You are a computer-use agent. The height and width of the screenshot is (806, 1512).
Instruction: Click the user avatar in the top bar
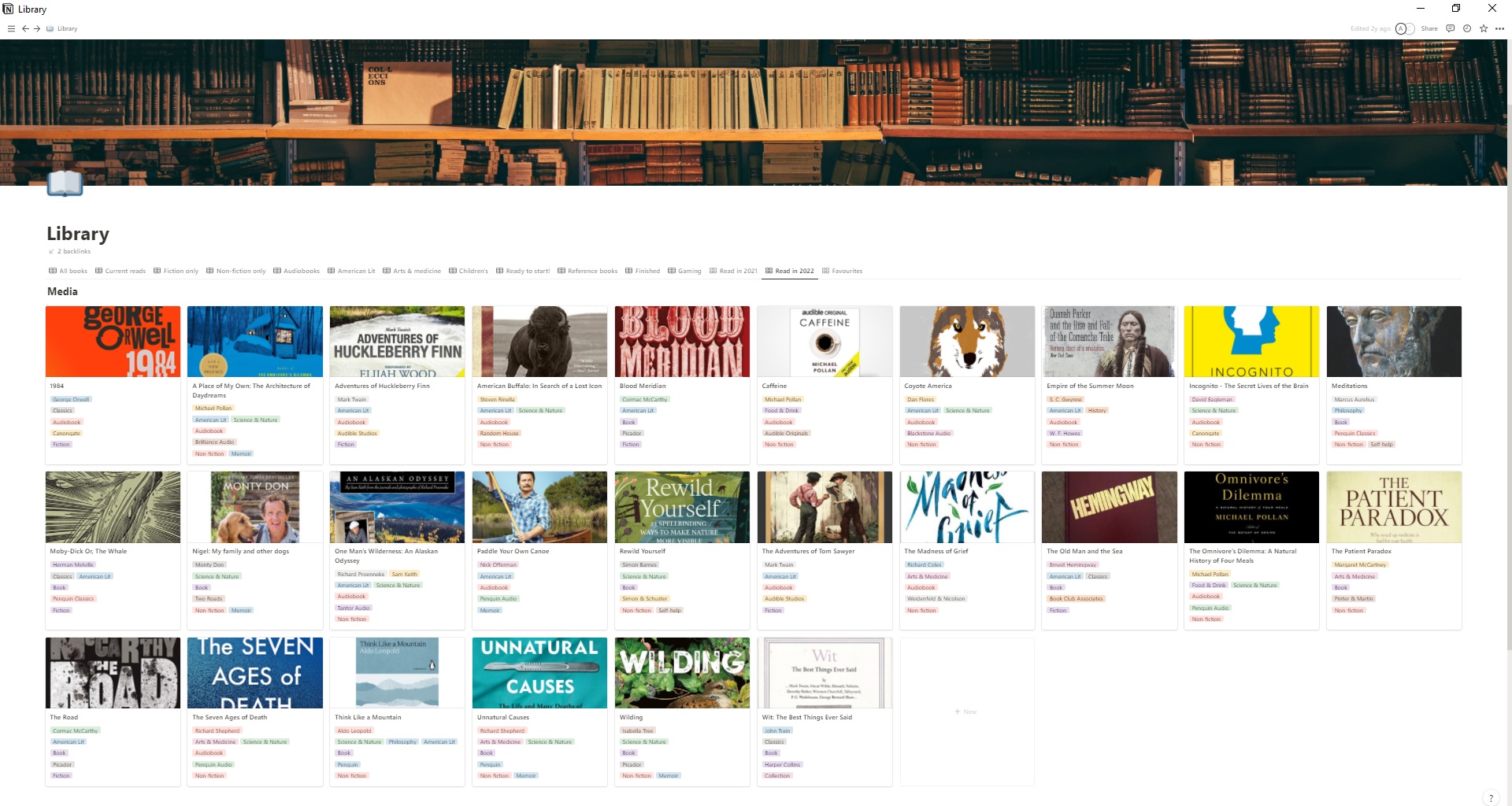coord(1401,28)
